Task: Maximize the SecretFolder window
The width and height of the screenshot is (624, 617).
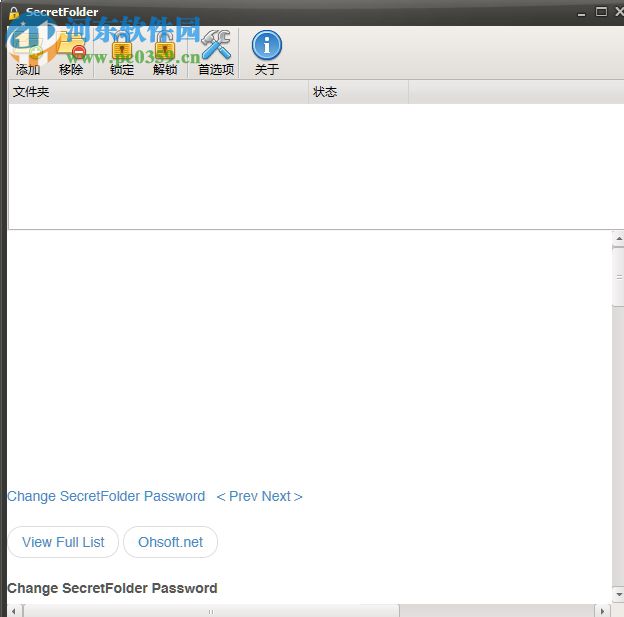Action: point(601,12)
